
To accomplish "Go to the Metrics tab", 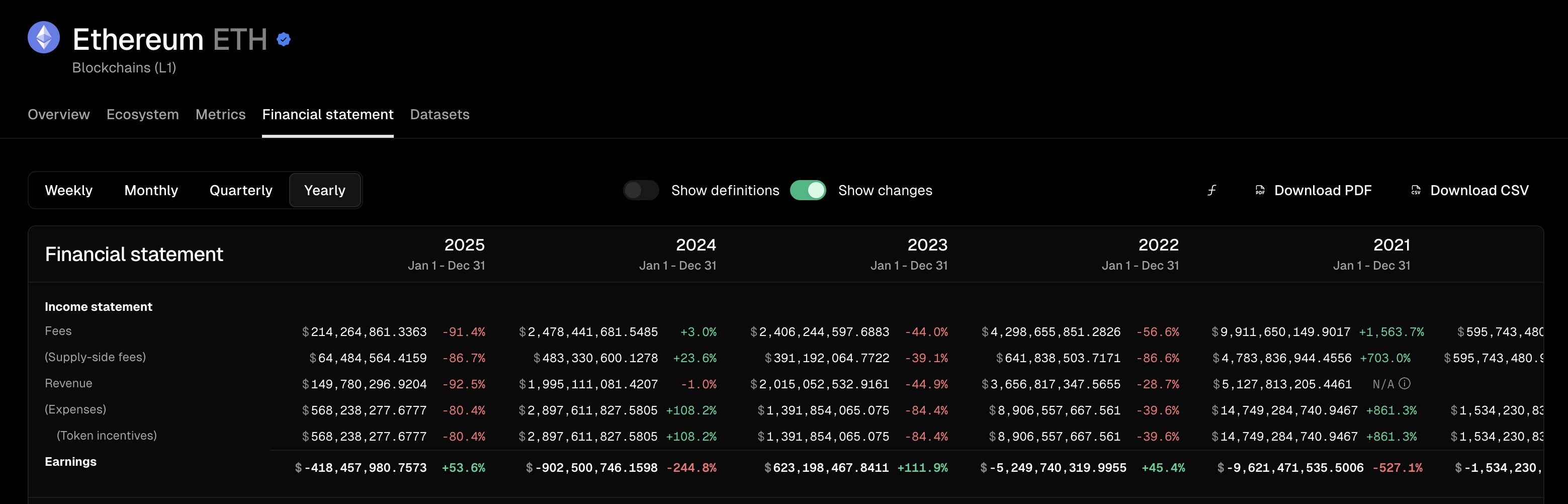I will click(220, 115).
